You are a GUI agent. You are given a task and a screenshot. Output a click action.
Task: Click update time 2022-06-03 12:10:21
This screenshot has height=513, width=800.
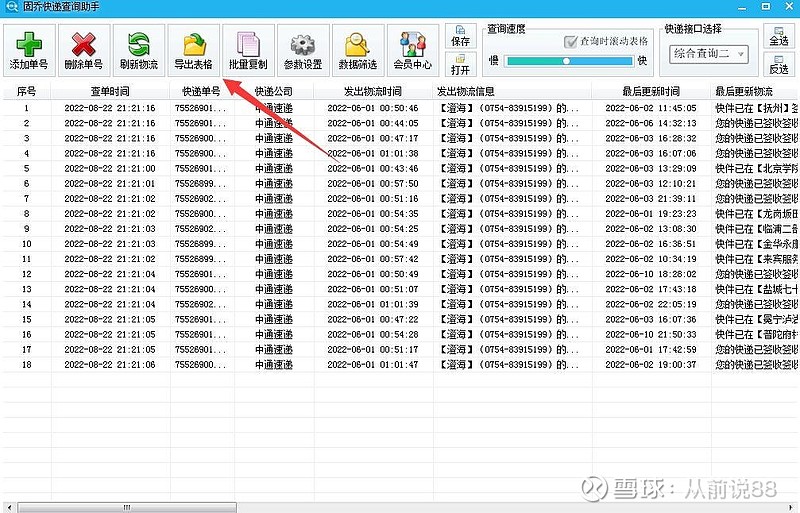click(651, 183)
